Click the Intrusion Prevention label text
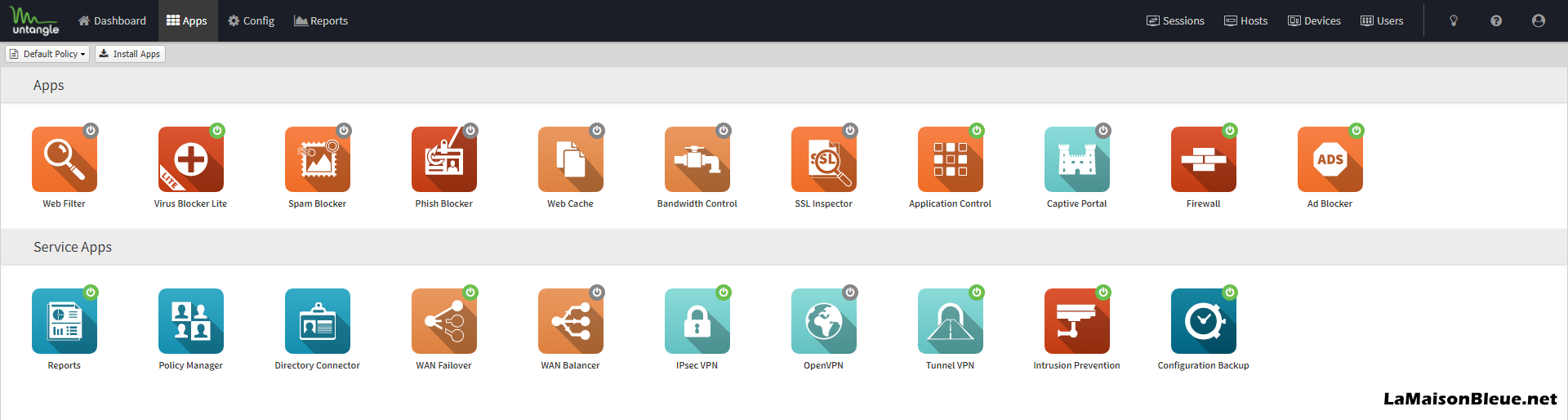This screenshot has height=420, width=1568. pos(1077,365)
